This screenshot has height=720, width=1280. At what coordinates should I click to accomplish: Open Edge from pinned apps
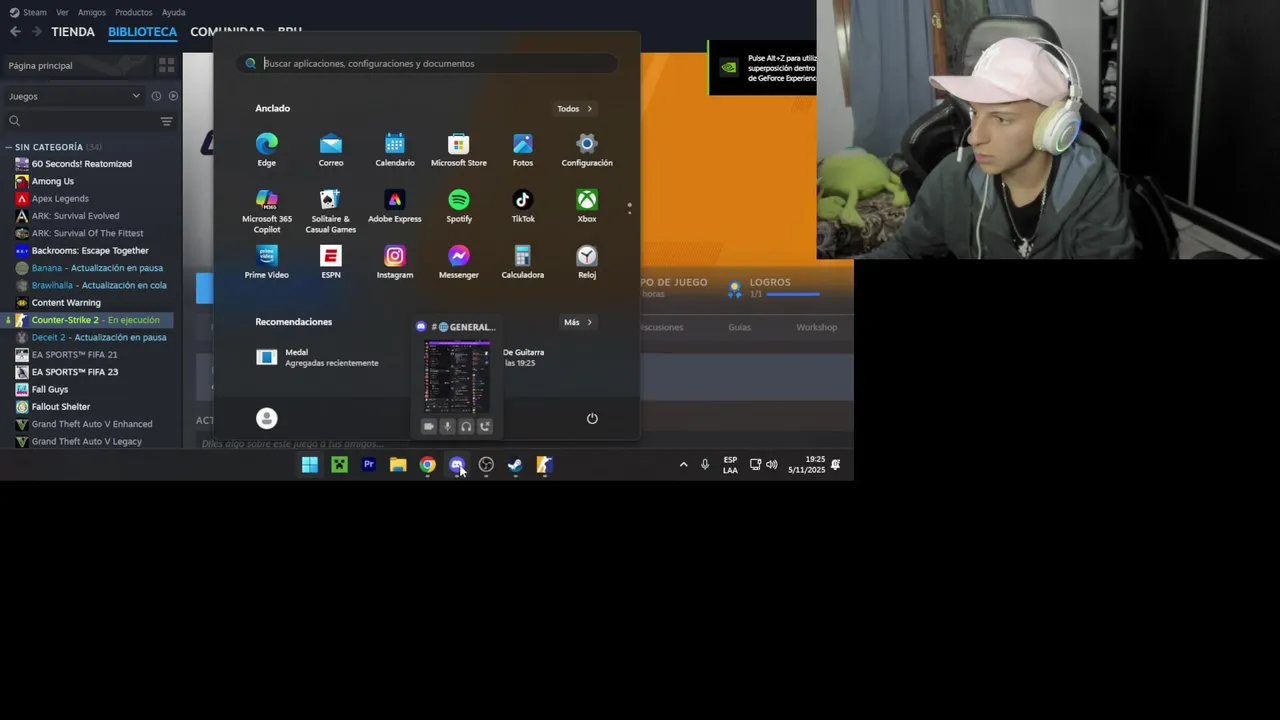click(x=266, y=150)
